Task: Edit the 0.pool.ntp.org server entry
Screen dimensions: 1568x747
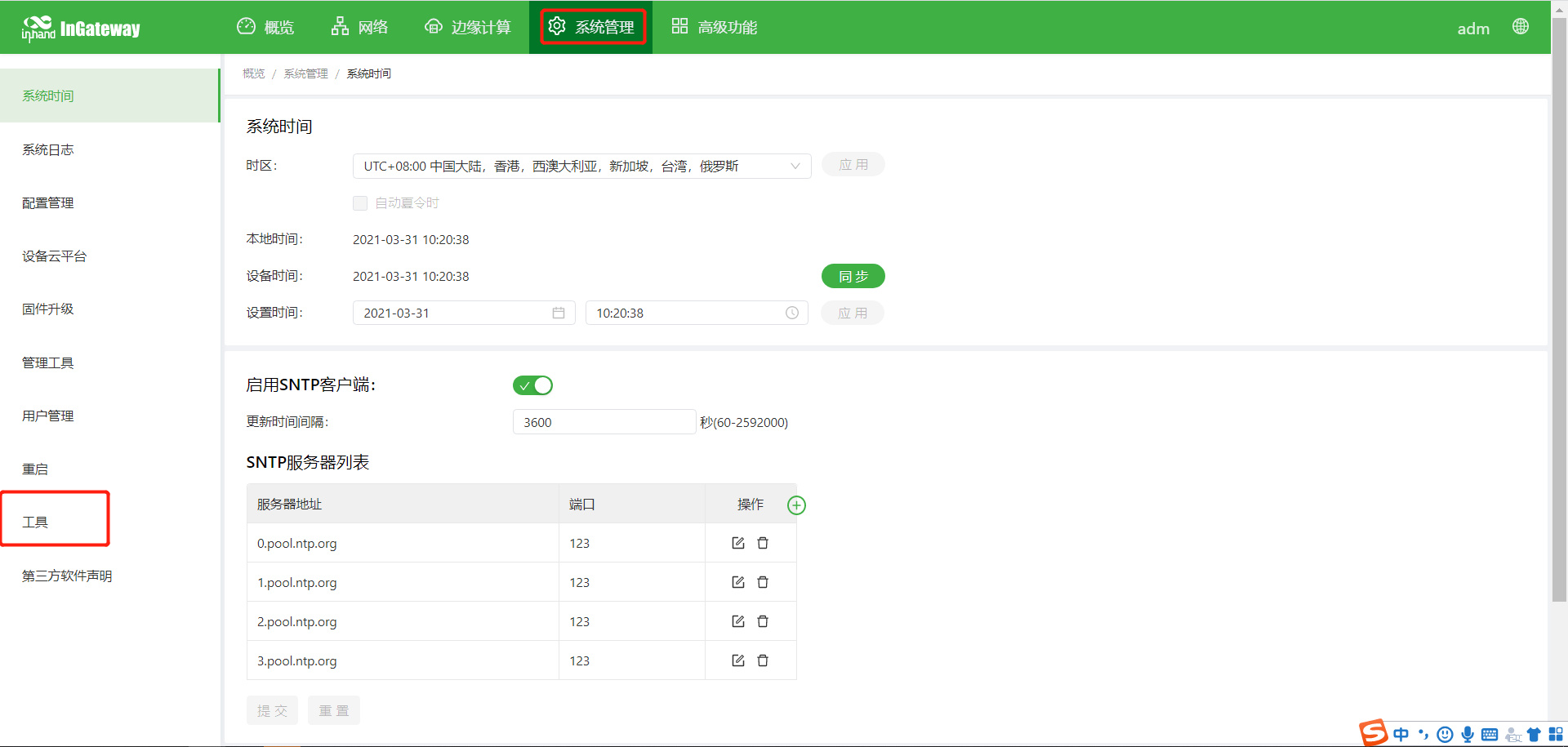Action: pyautogui.click(x=738, y=543)
